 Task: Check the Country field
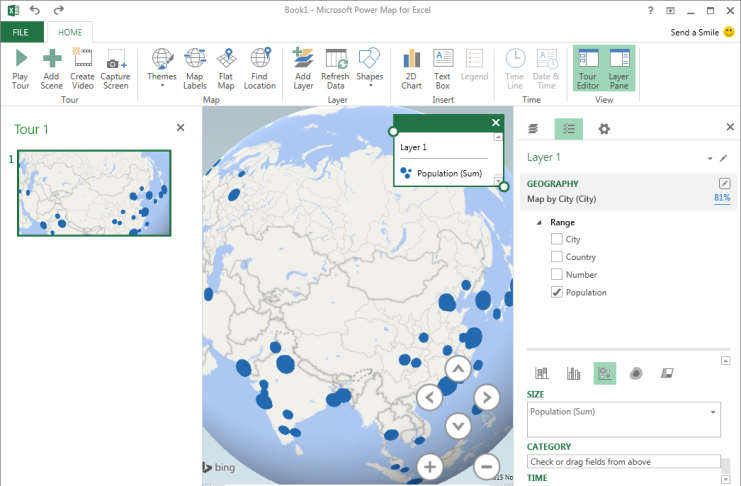(557, 257)
